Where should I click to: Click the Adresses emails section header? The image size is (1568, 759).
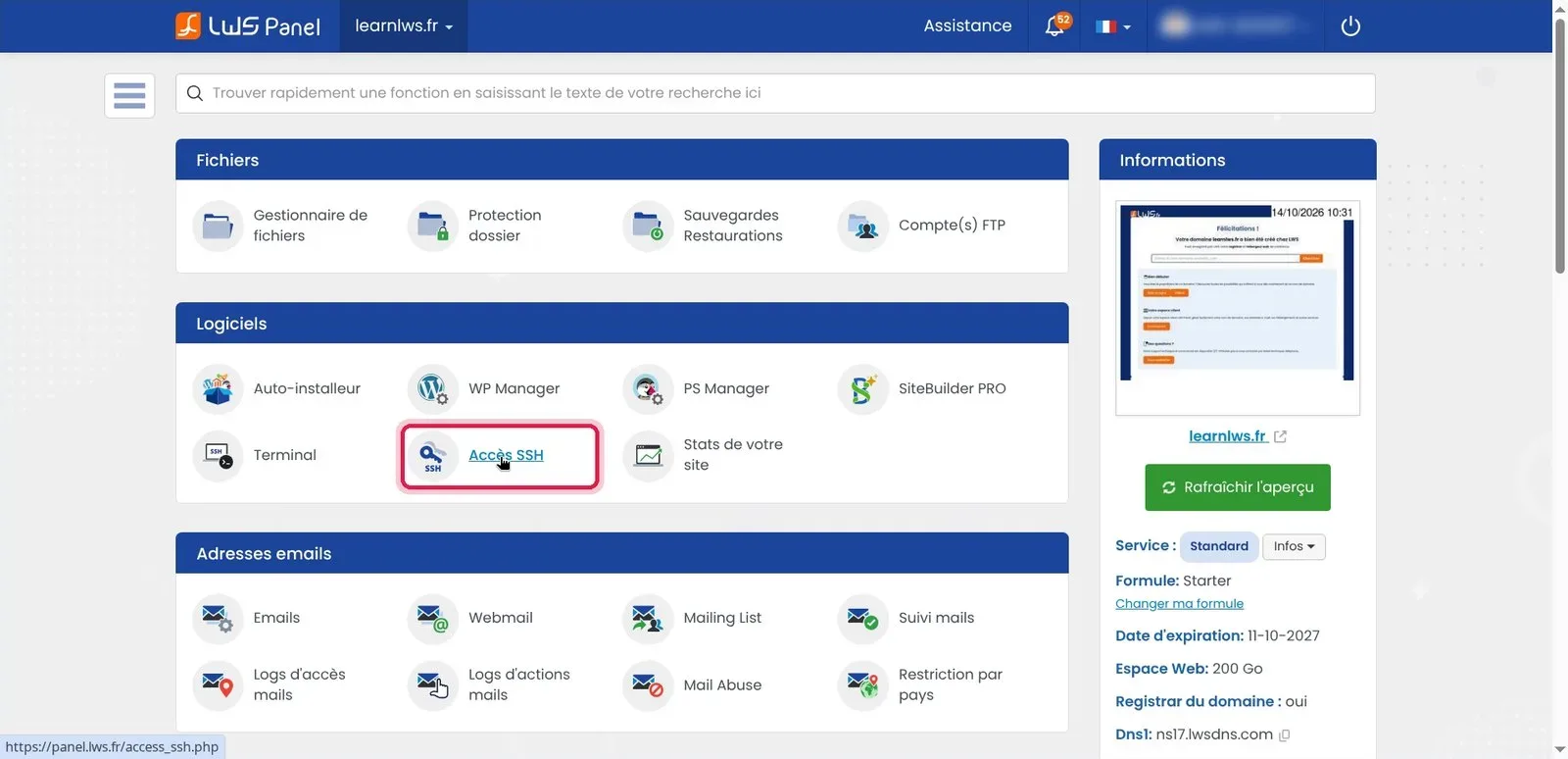622,553
